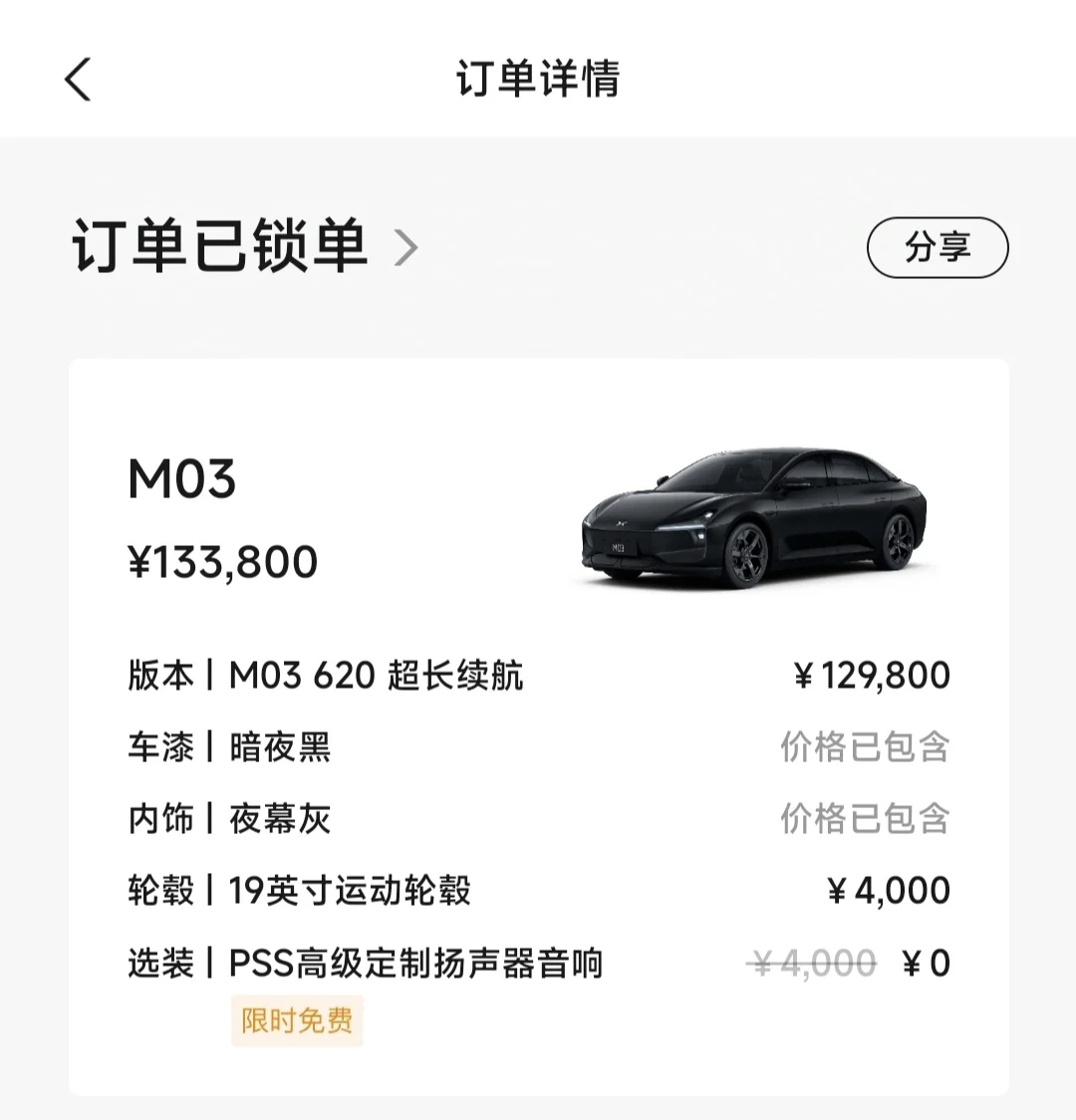
Task: Tap the ¥133,800 total price
Action: click(223, 563)
